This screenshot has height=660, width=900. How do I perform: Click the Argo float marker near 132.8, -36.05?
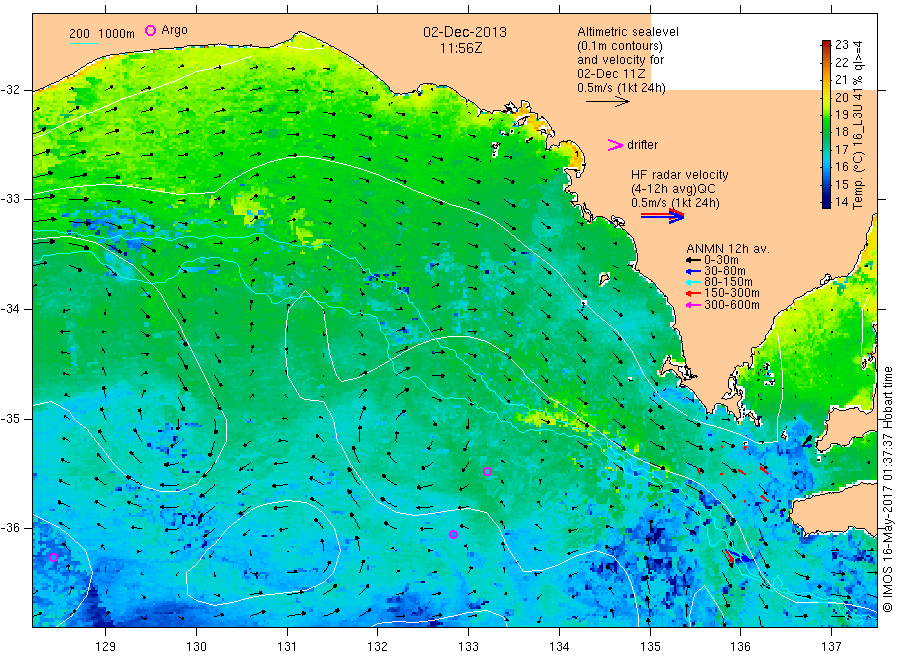(x=453, y=534)
